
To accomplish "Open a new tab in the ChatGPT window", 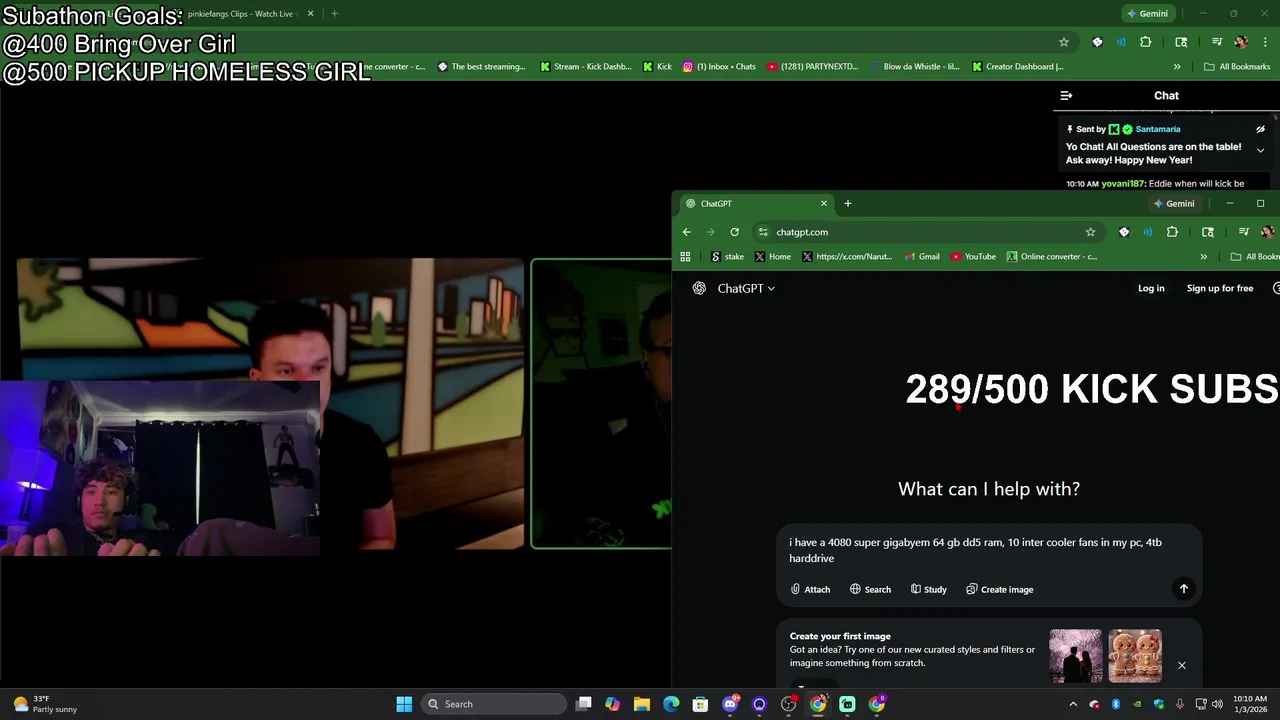I will pos(847,203).
